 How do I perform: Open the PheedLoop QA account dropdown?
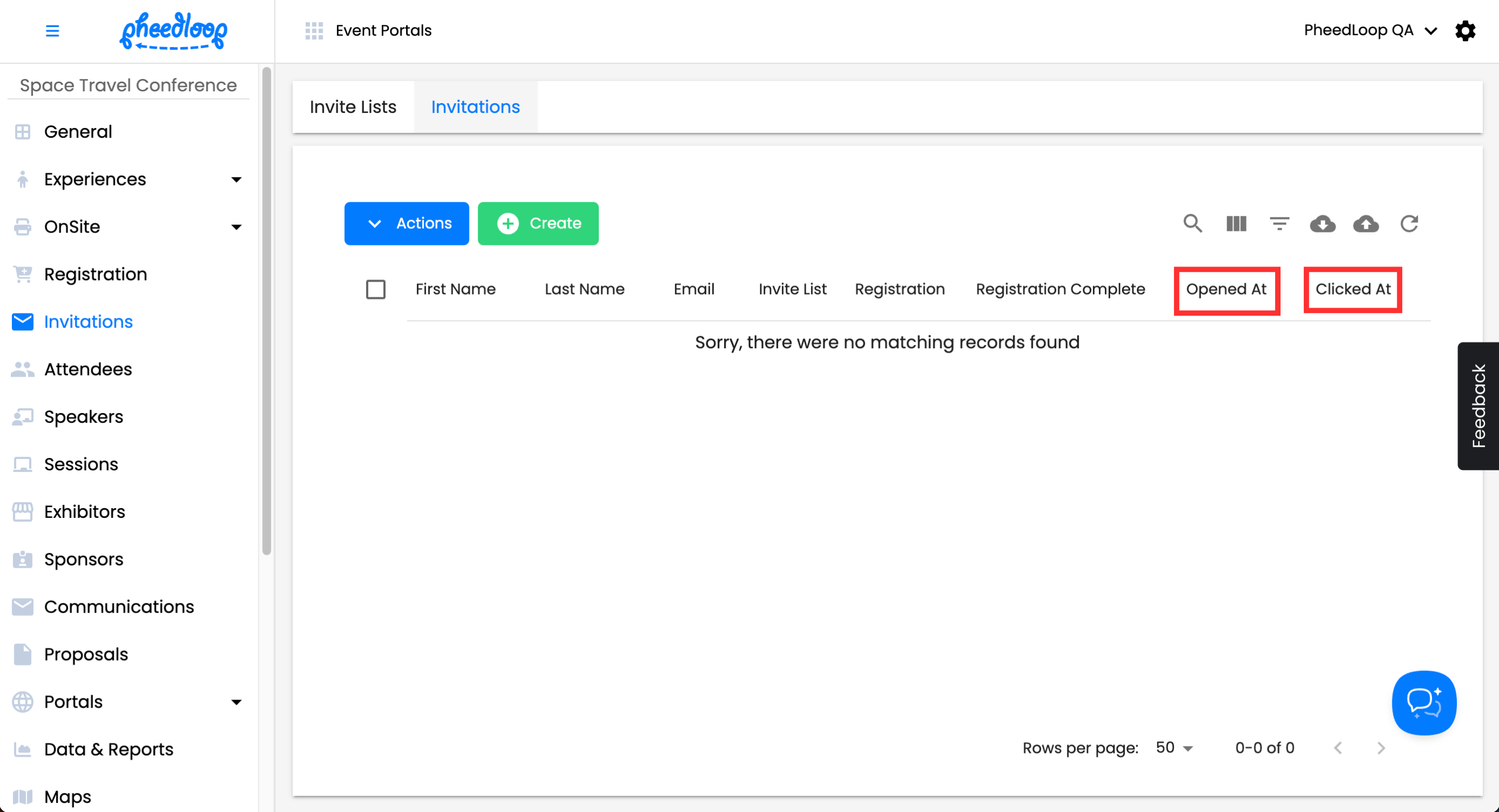(x=1370, y=30)
